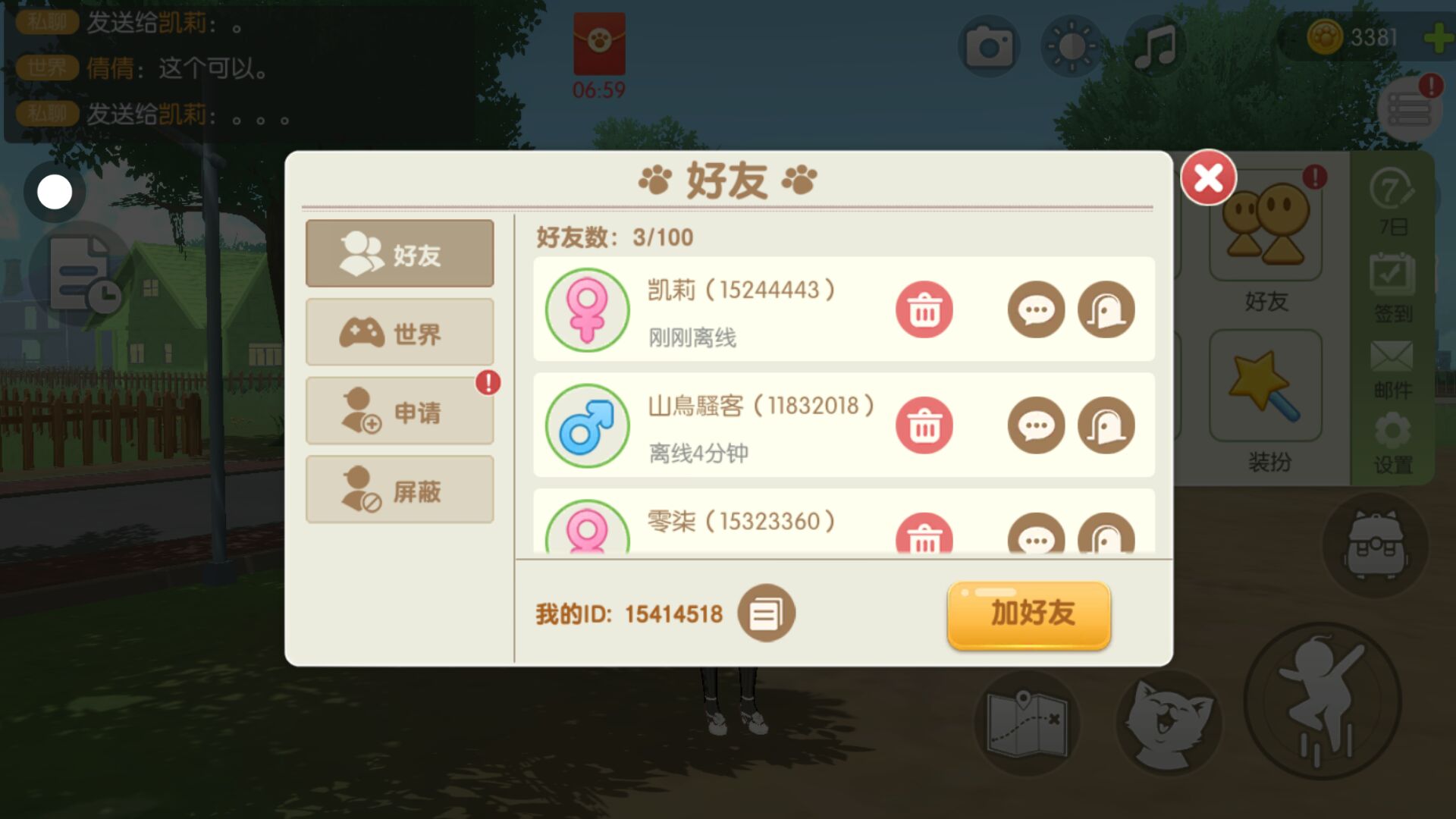Open the backpack inventory icon
The width and height of the screenshot is (1456, 819).
(1376, 545)
